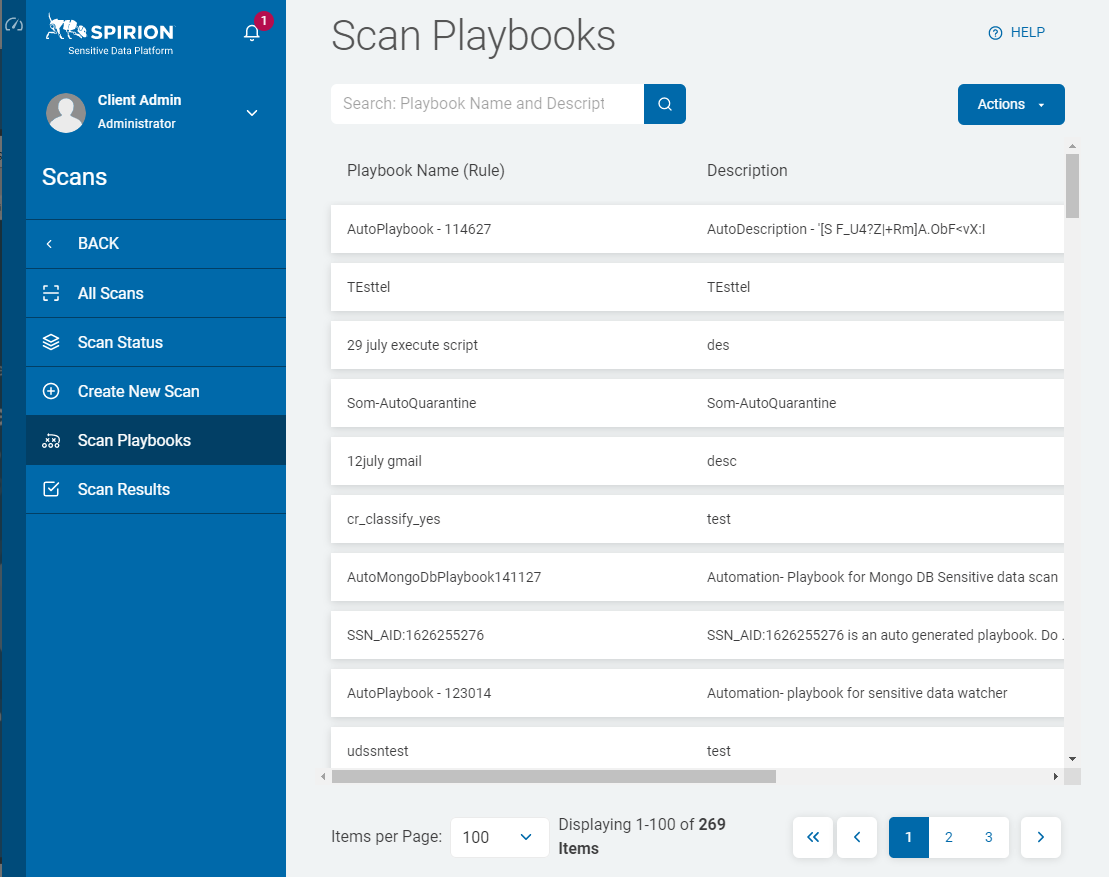Click the search magnifier button
The image size is (1109, 877).
point(665,104)
